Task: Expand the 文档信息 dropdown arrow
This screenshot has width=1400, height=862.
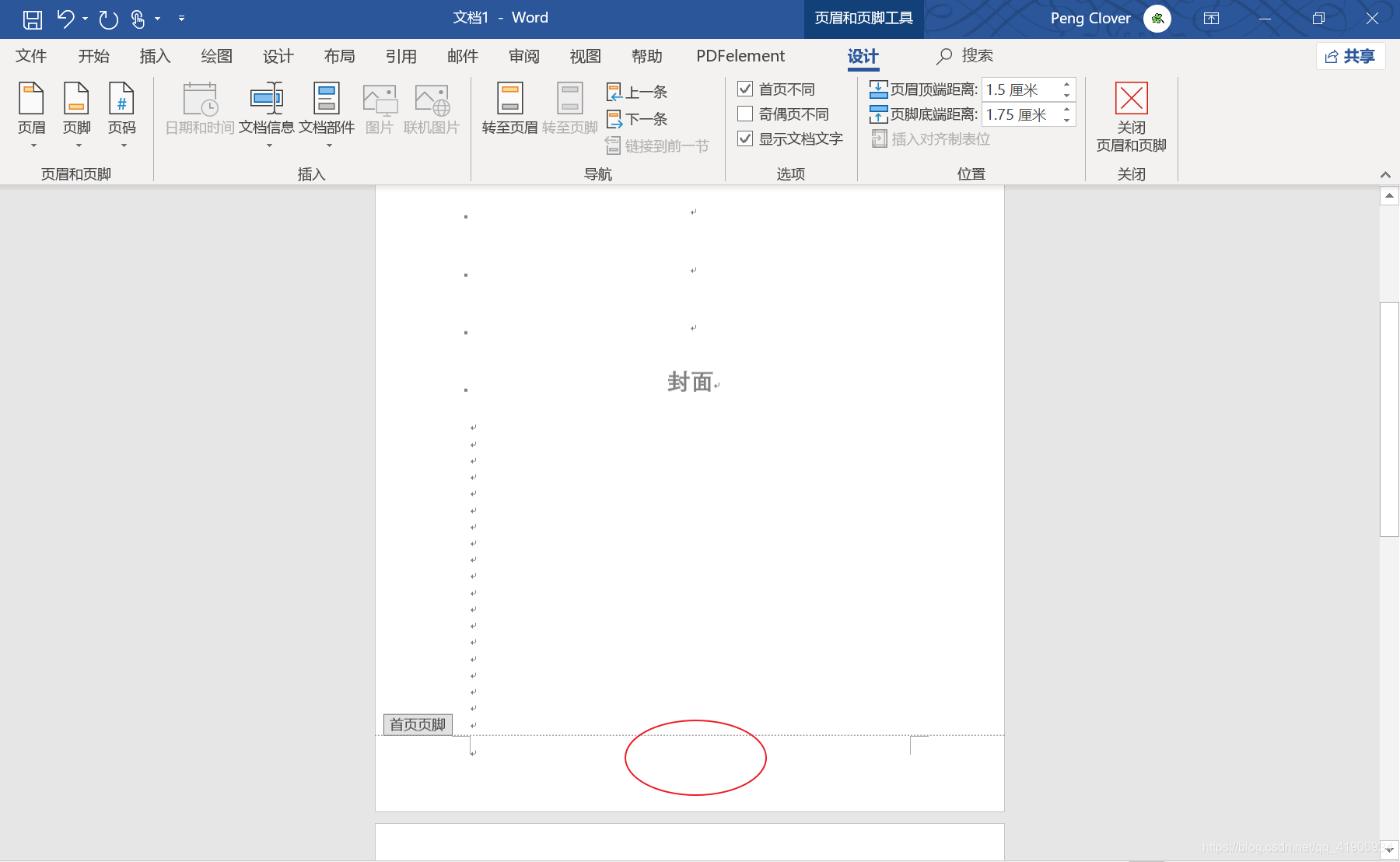Action: [x=269, y=145]
